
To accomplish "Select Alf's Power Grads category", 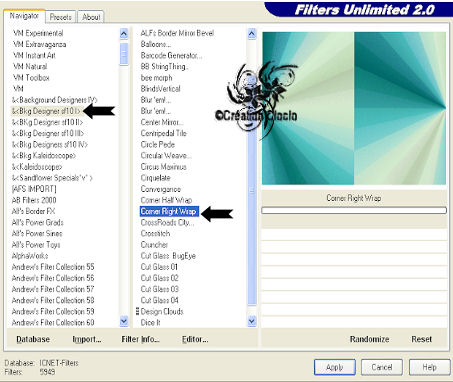I will tap(37, 222).
